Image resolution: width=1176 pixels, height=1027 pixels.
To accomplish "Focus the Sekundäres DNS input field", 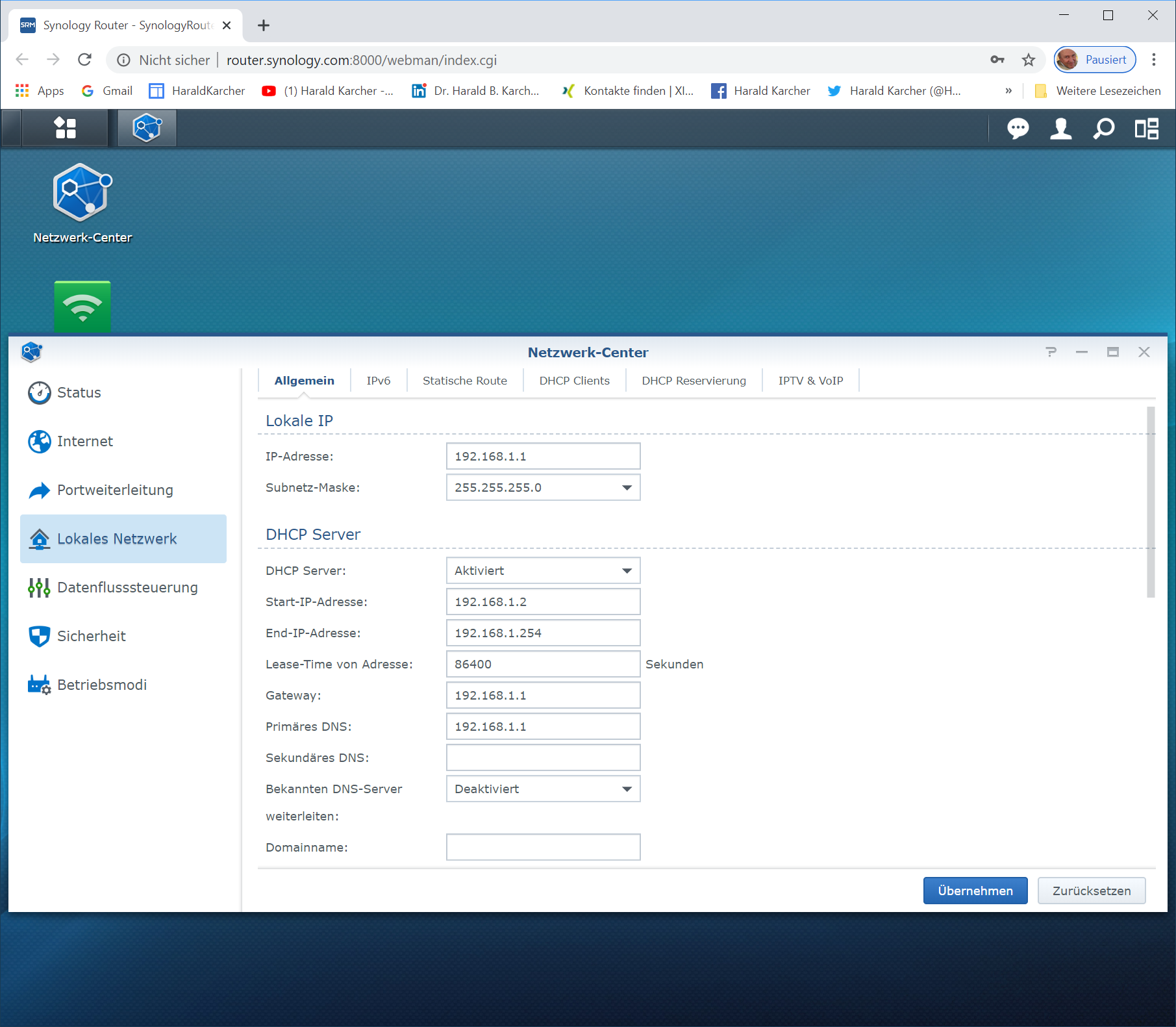I will [543, 758].
